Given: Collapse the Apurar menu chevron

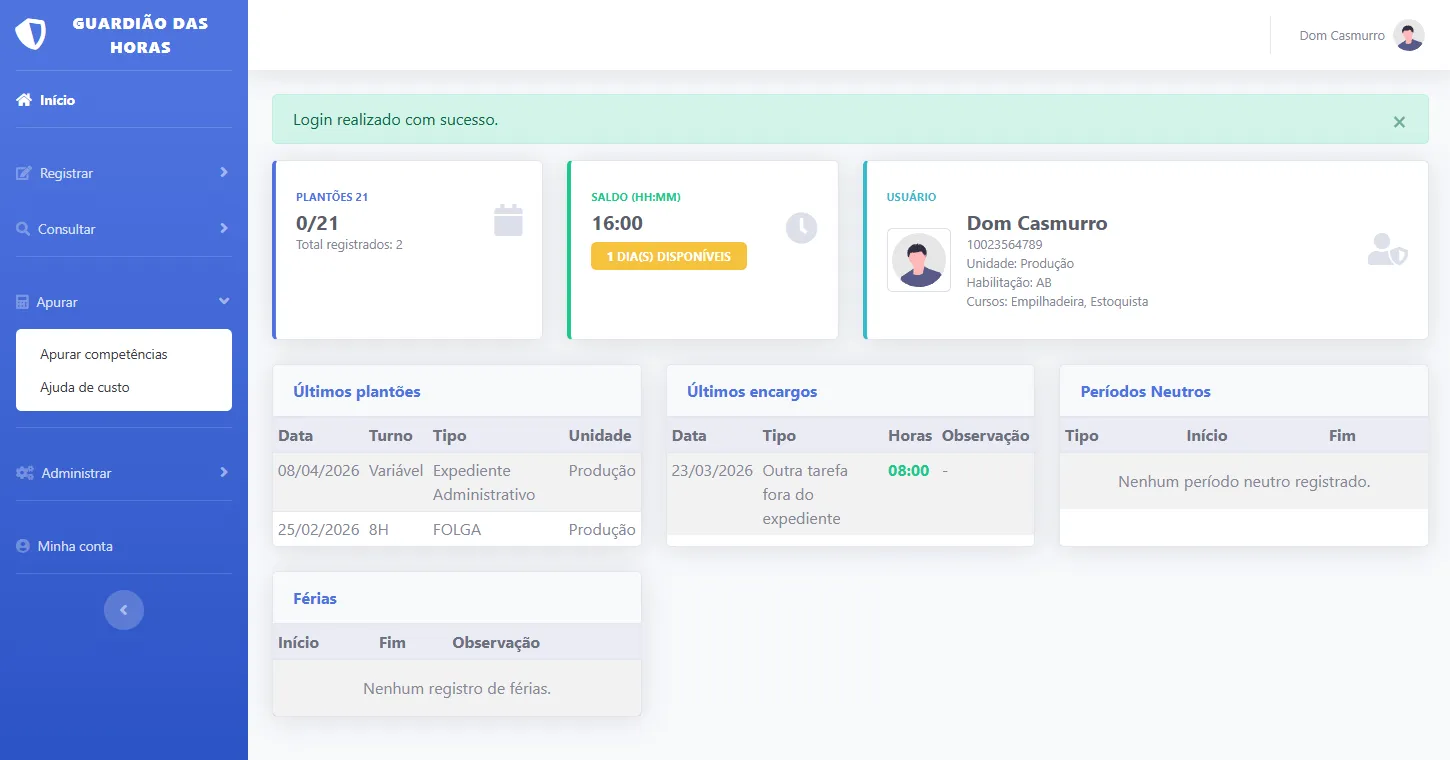Looking at the screenshot, I should pos(224,301).
